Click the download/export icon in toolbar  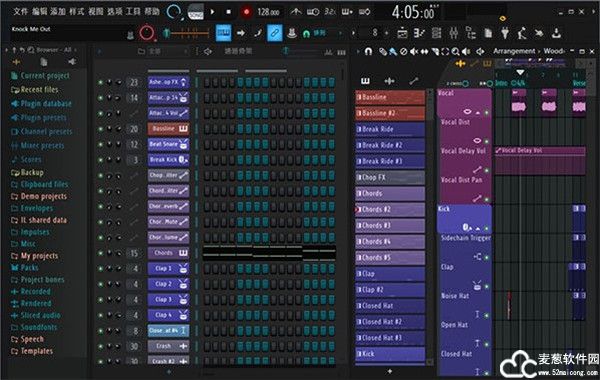click(556, 33)
